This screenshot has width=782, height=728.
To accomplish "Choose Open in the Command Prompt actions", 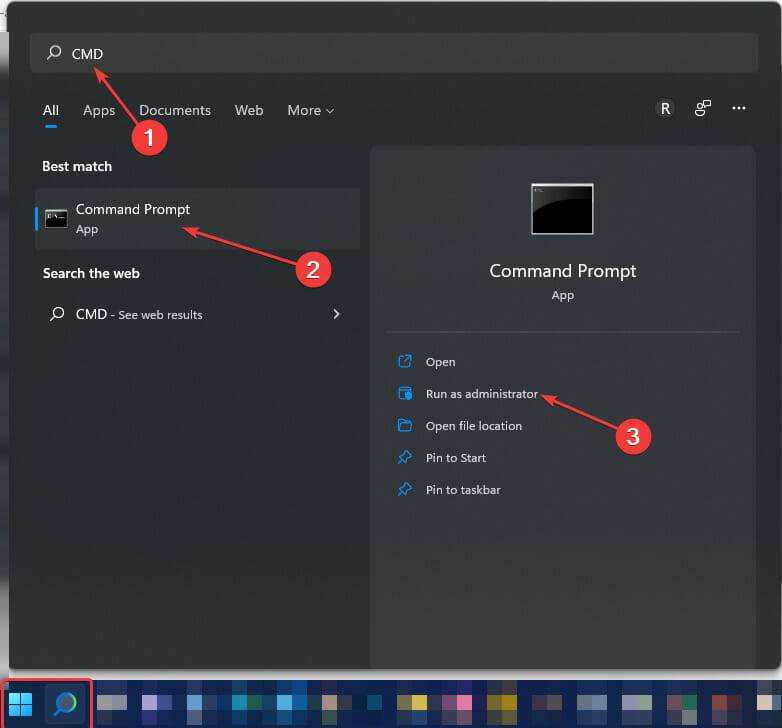I will (x=440, y=362).
